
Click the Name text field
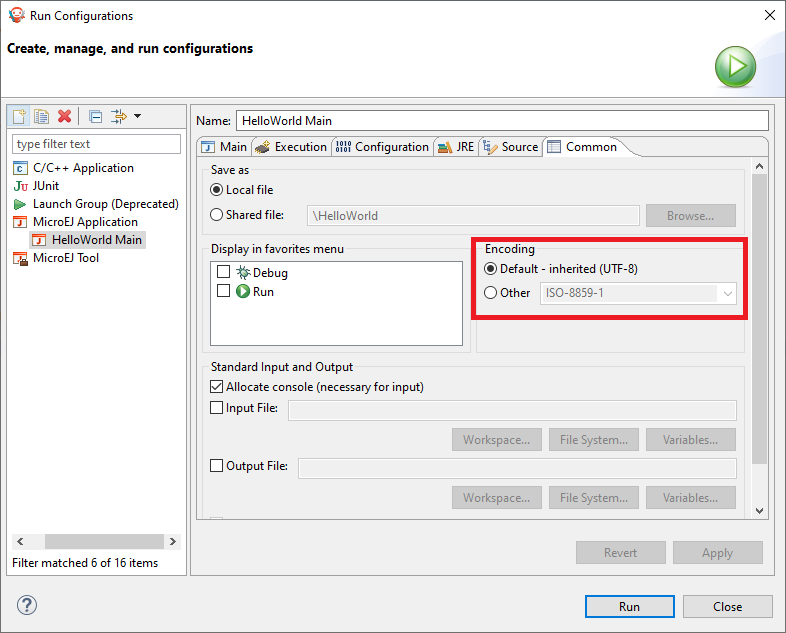point(502,121)
